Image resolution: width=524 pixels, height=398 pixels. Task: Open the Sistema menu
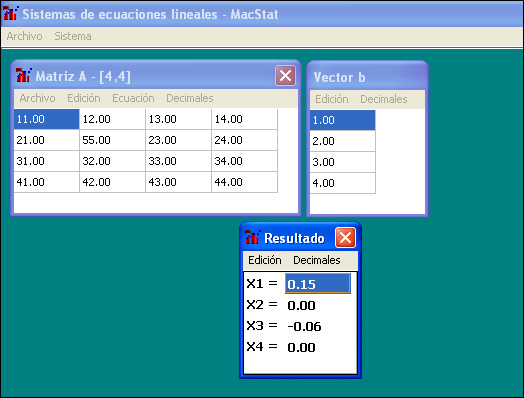click(73, 36)
